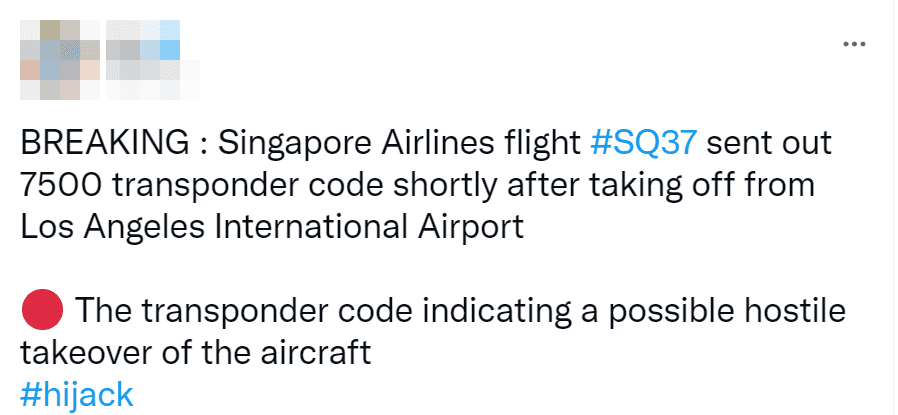Open the #hijack hashtag link
The height and width of the screenshot is (415, 898).
[76, 394]
